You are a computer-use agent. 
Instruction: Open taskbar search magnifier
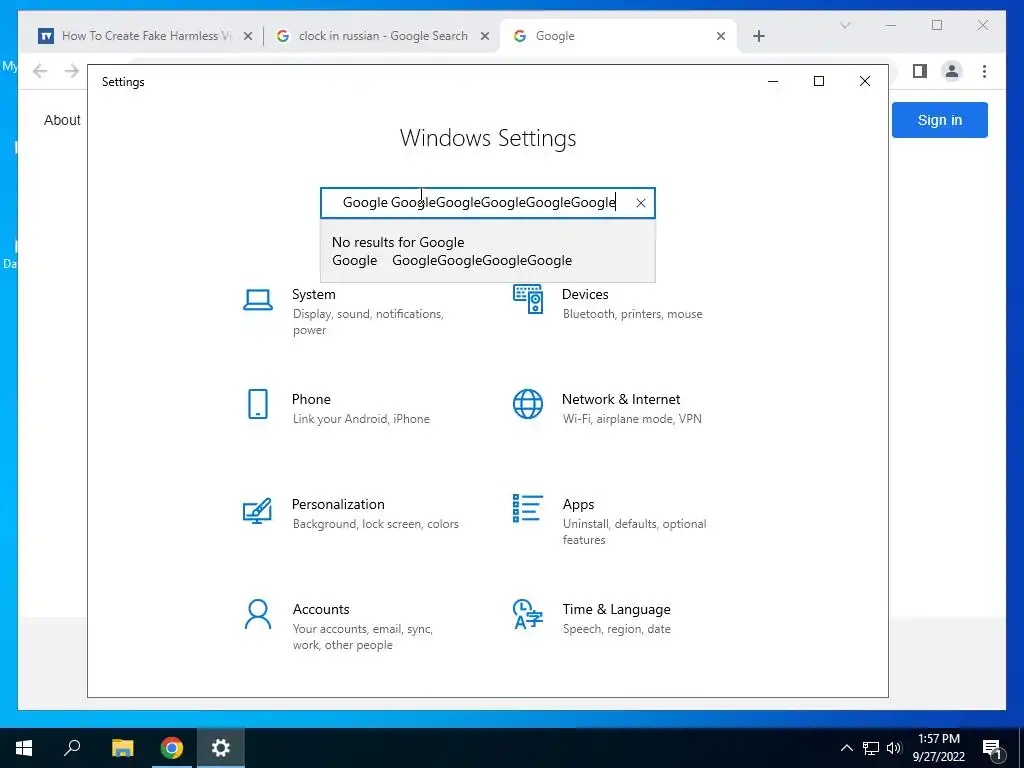click(x=72, y=748)
